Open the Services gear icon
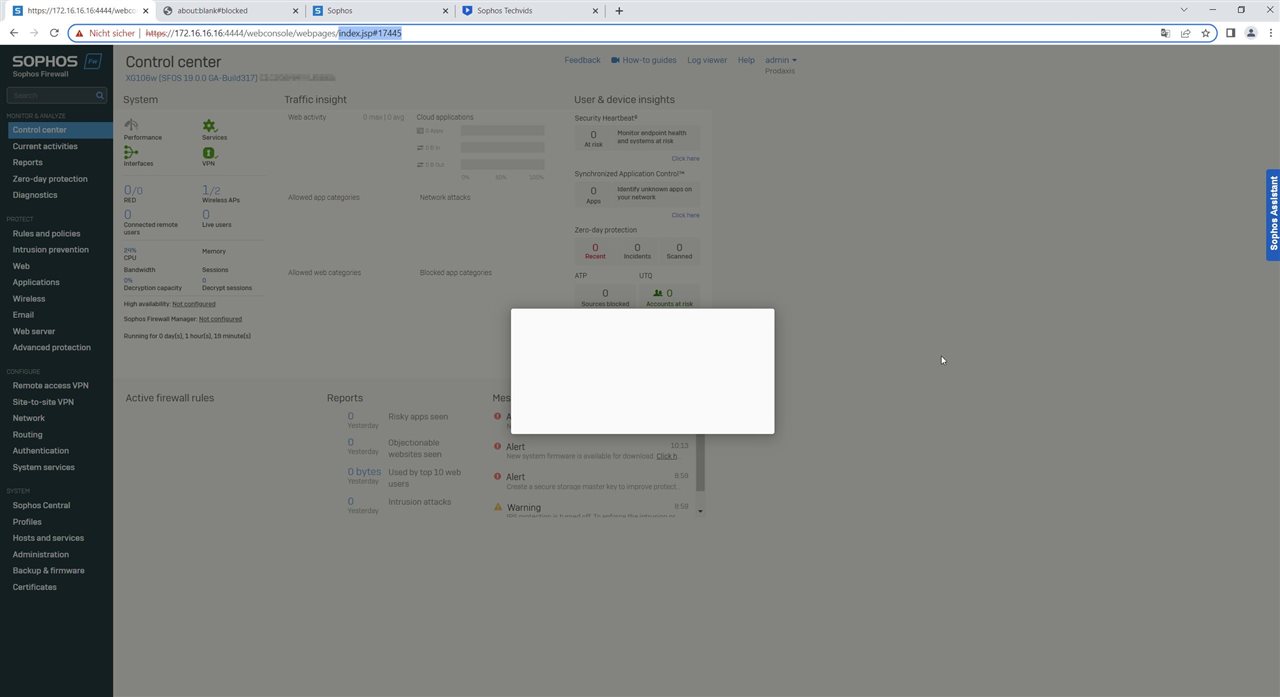Screen dimensions: 1280x697 pyautogui.click(x=209, y=126)
